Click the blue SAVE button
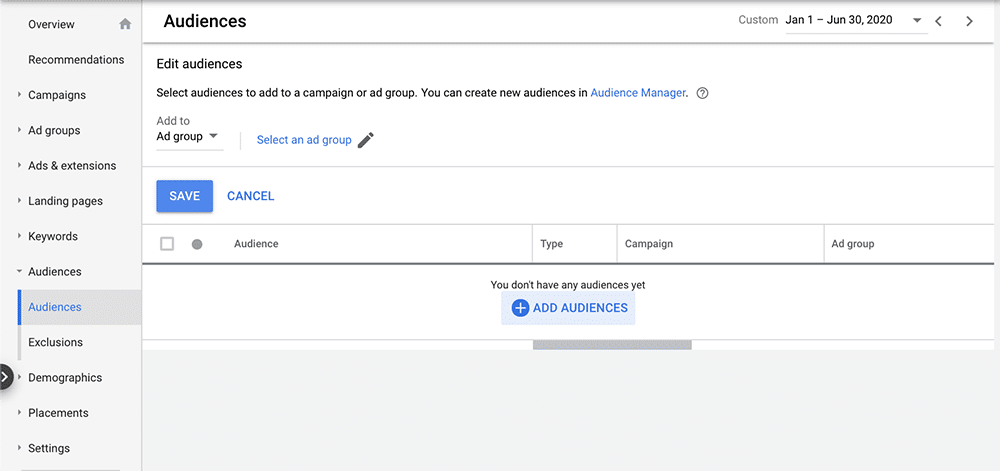The height and width of the screenshot is (471, 1000). (x=185, y=196)
